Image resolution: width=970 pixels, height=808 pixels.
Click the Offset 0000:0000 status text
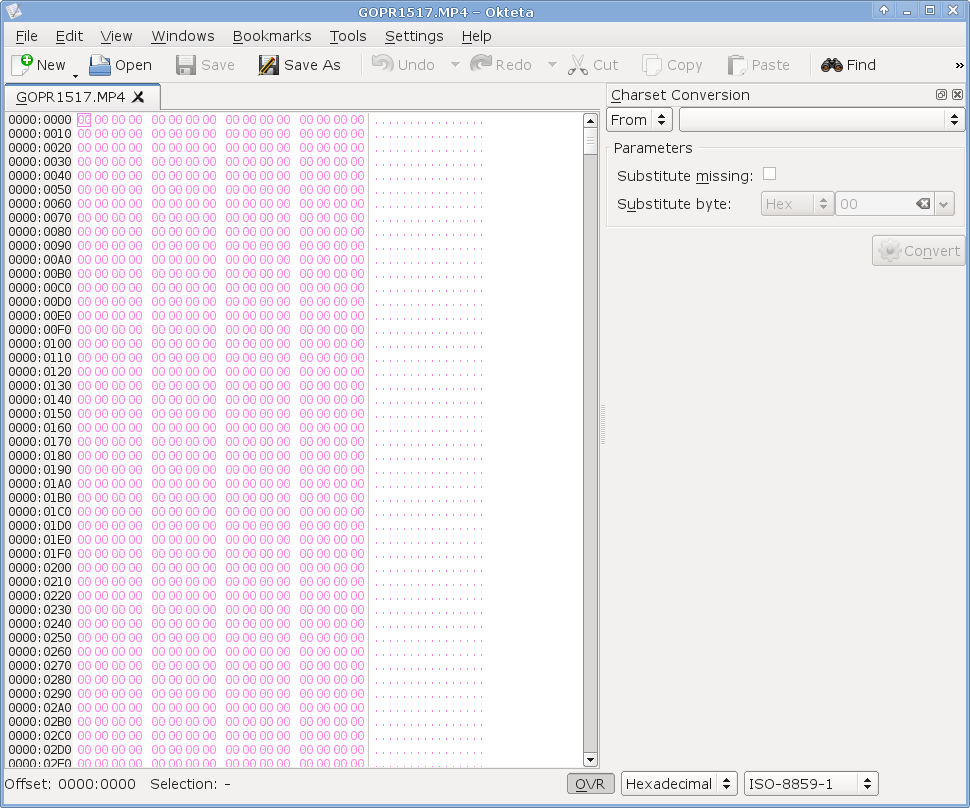tap(70, 784)
